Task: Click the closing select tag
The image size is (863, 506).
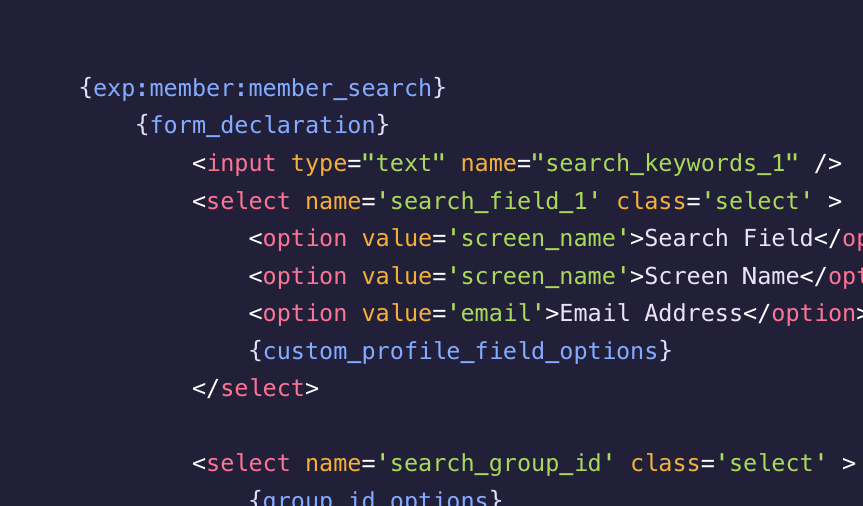Action: (x=255, y=388)
